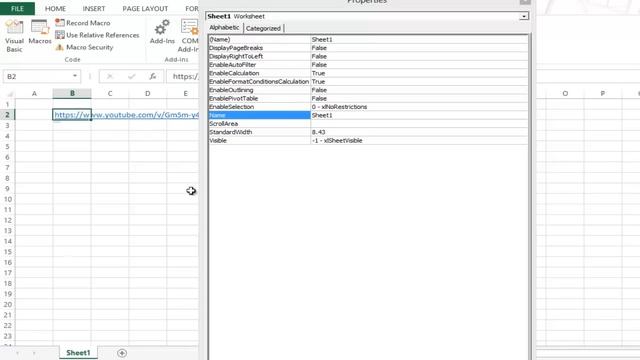640x360 pixels.
Task: Open the Macros dialog
Action: [x=40, y=32]
